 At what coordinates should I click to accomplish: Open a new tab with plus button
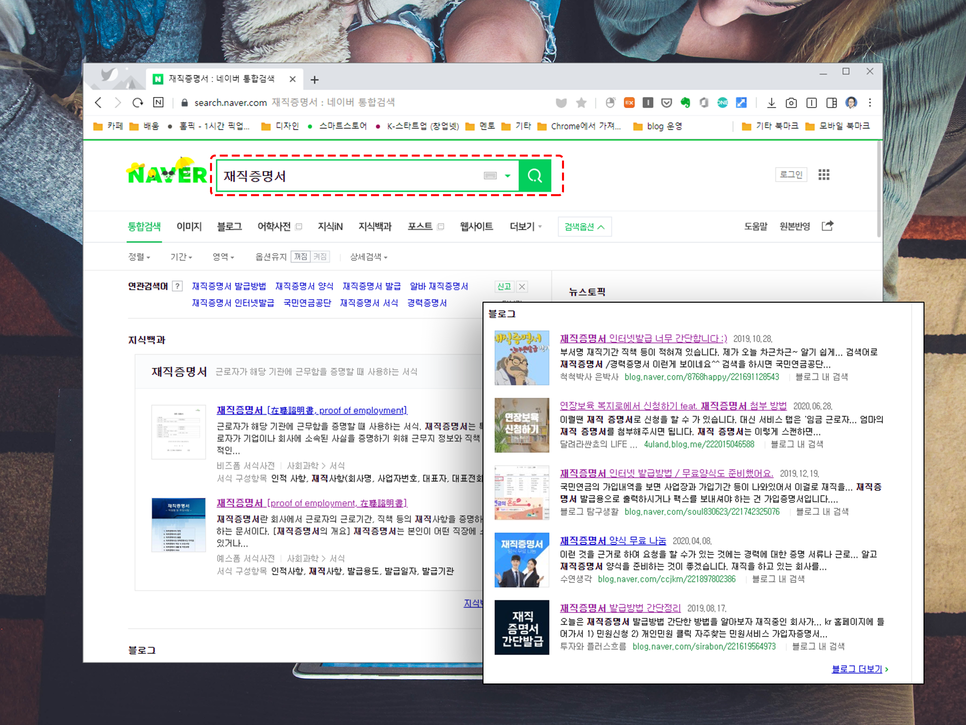tap(314, 79)
